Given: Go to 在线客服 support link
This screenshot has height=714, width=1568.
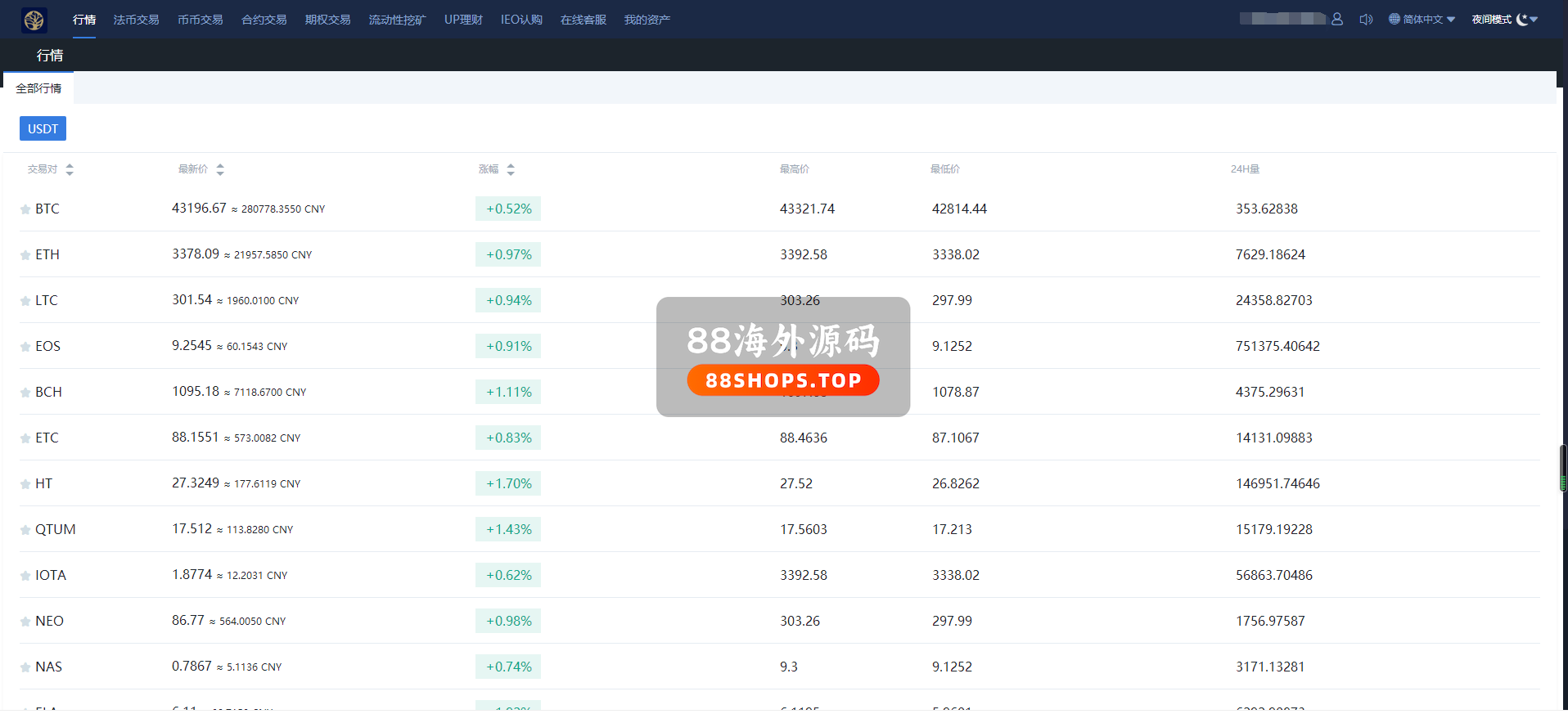Looking at the screenshot, I should (x=583, y=20).
